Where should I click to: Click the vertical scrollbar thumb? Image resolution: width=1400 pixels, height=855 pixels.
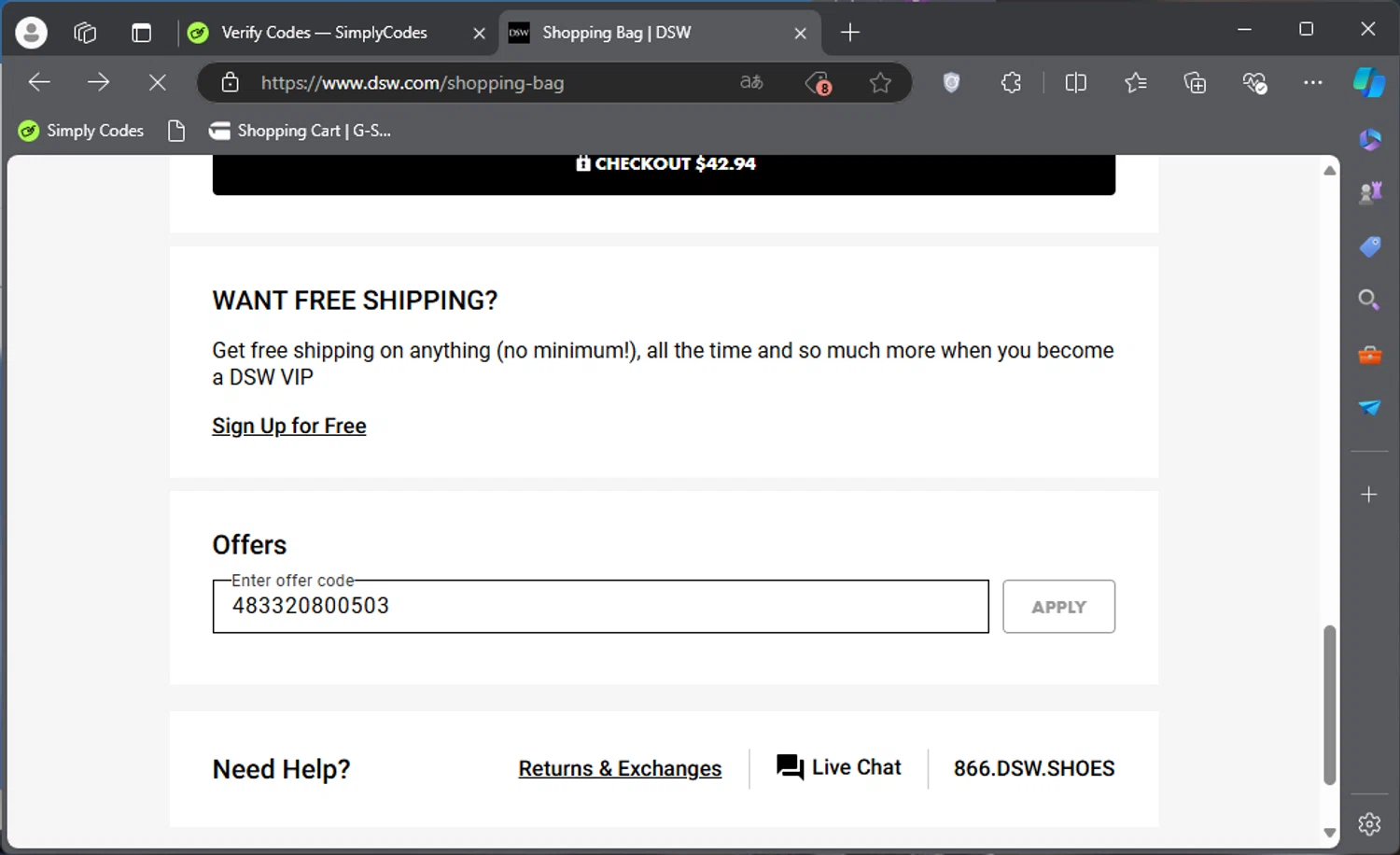1330,706
